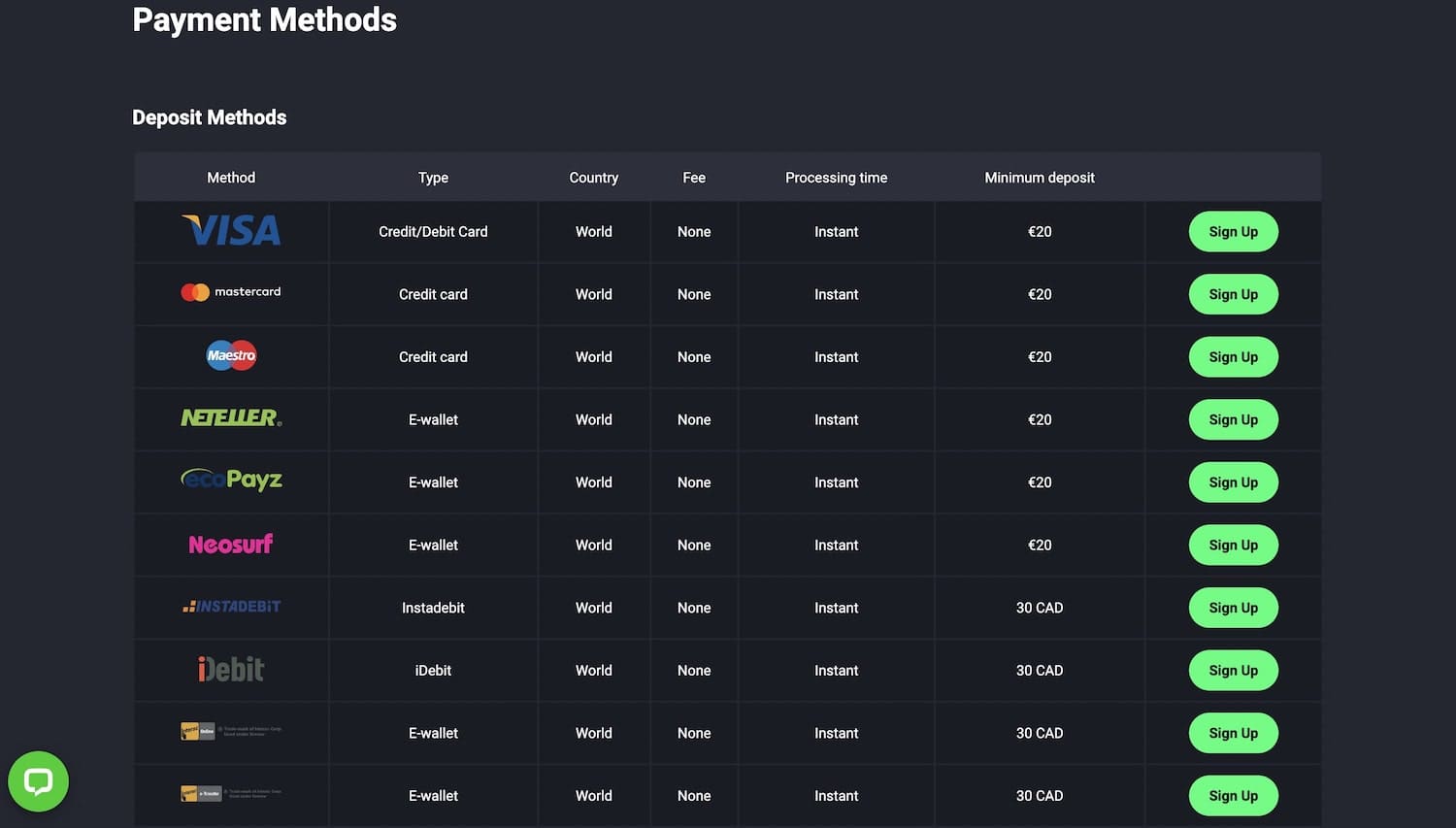
Task: Click "World" in the VISA row
Action: pyautogui.click(x=594, y=232)
